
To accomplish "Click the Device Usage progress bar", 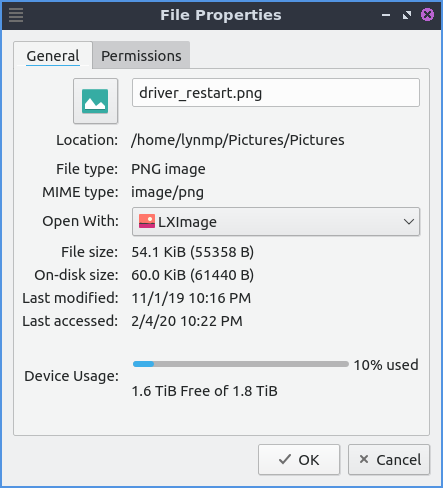I will tap(241, 364).
